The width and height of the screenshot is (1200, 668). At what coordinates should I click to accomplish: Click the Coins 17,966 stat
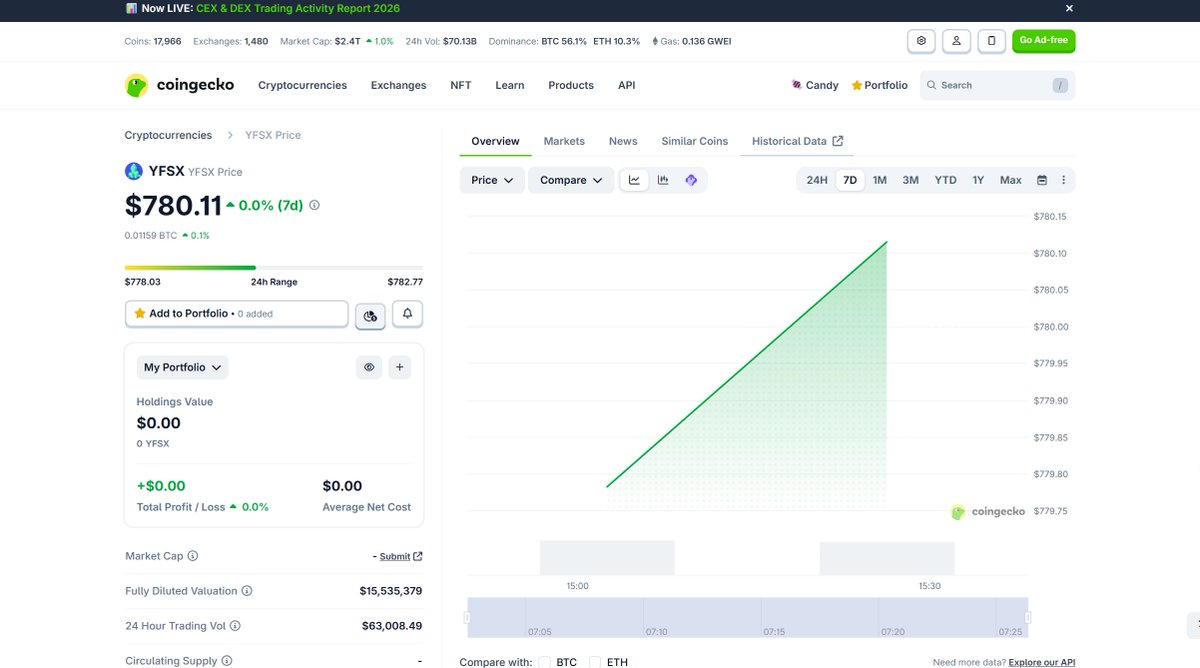pyautogui.click(x=153, y=41)
